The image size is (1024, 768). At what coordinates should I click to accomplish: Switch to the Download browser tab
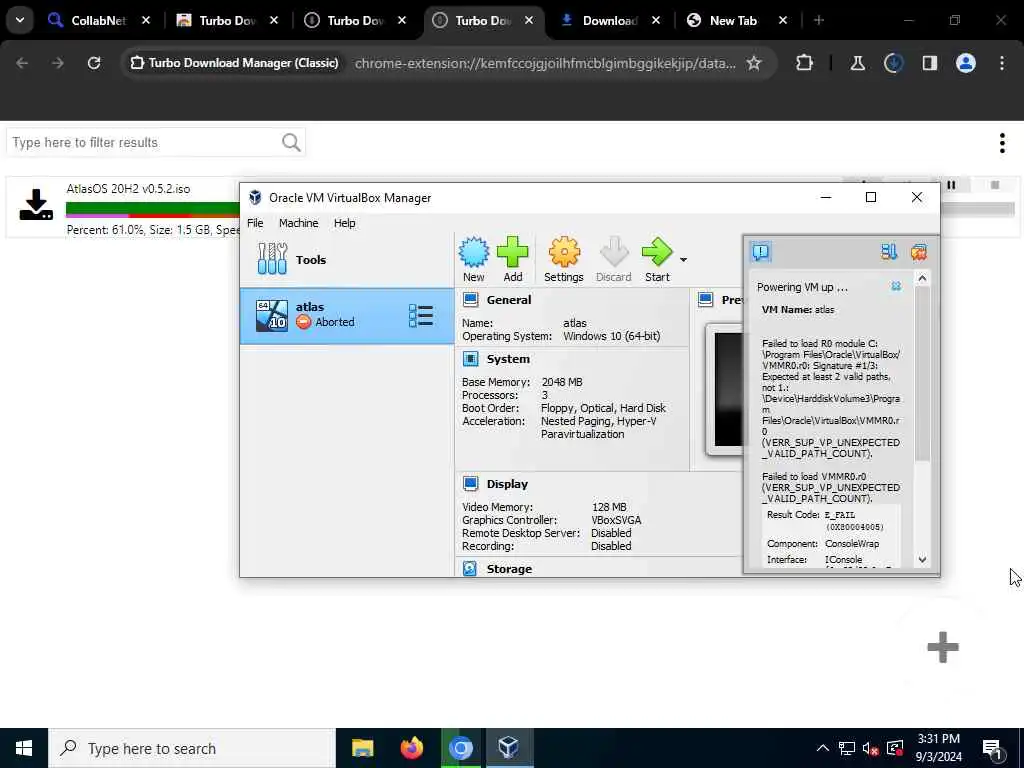tap(609, 21)
